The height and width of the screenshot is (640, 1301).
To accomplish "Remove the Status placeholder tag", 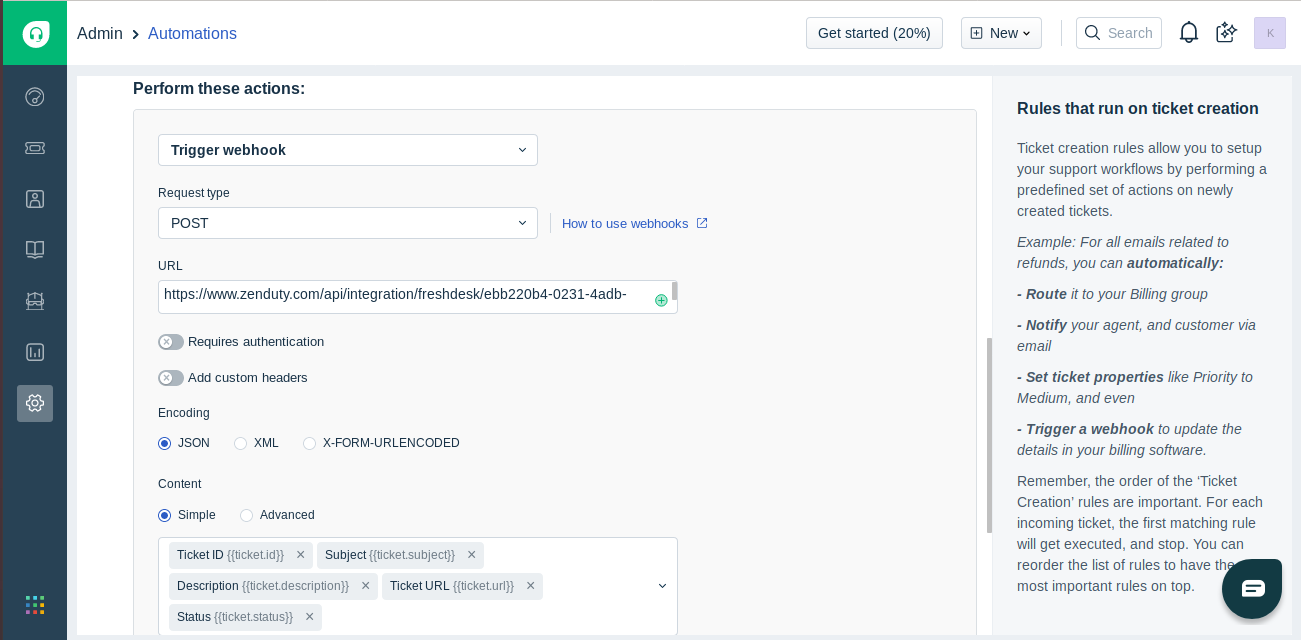I will (309, 617).
